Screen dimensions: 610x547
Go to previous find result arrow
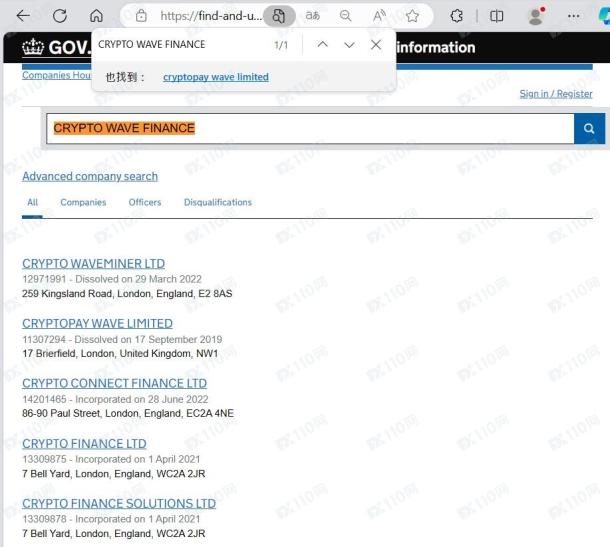click(x=323, y=45)
